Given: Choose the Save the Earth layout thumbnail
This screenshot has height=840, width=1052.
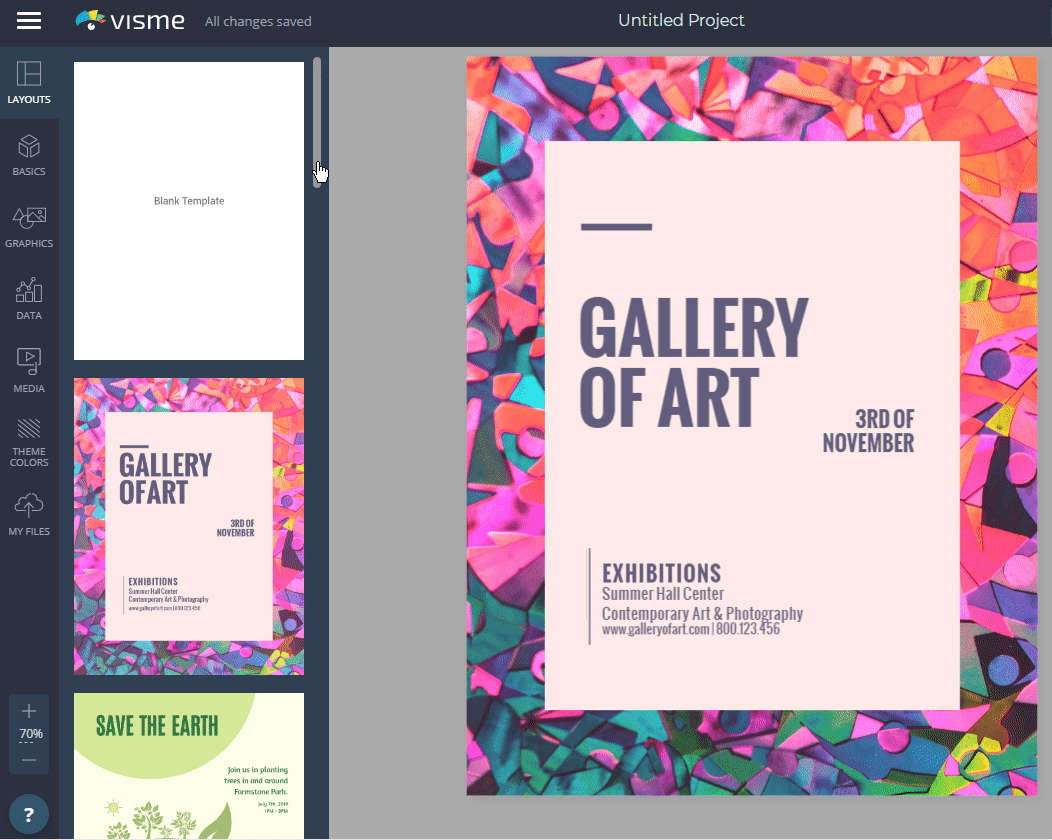Looking at the screenshot, I should 189,766.
